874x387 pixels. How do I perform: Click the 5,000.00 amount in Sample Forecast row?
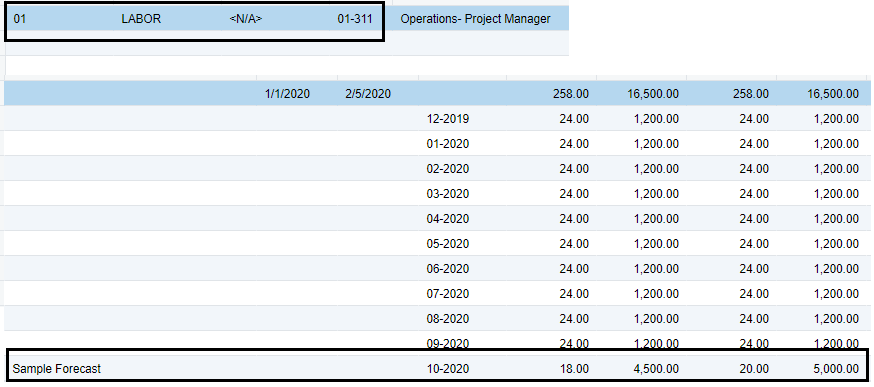836,369
